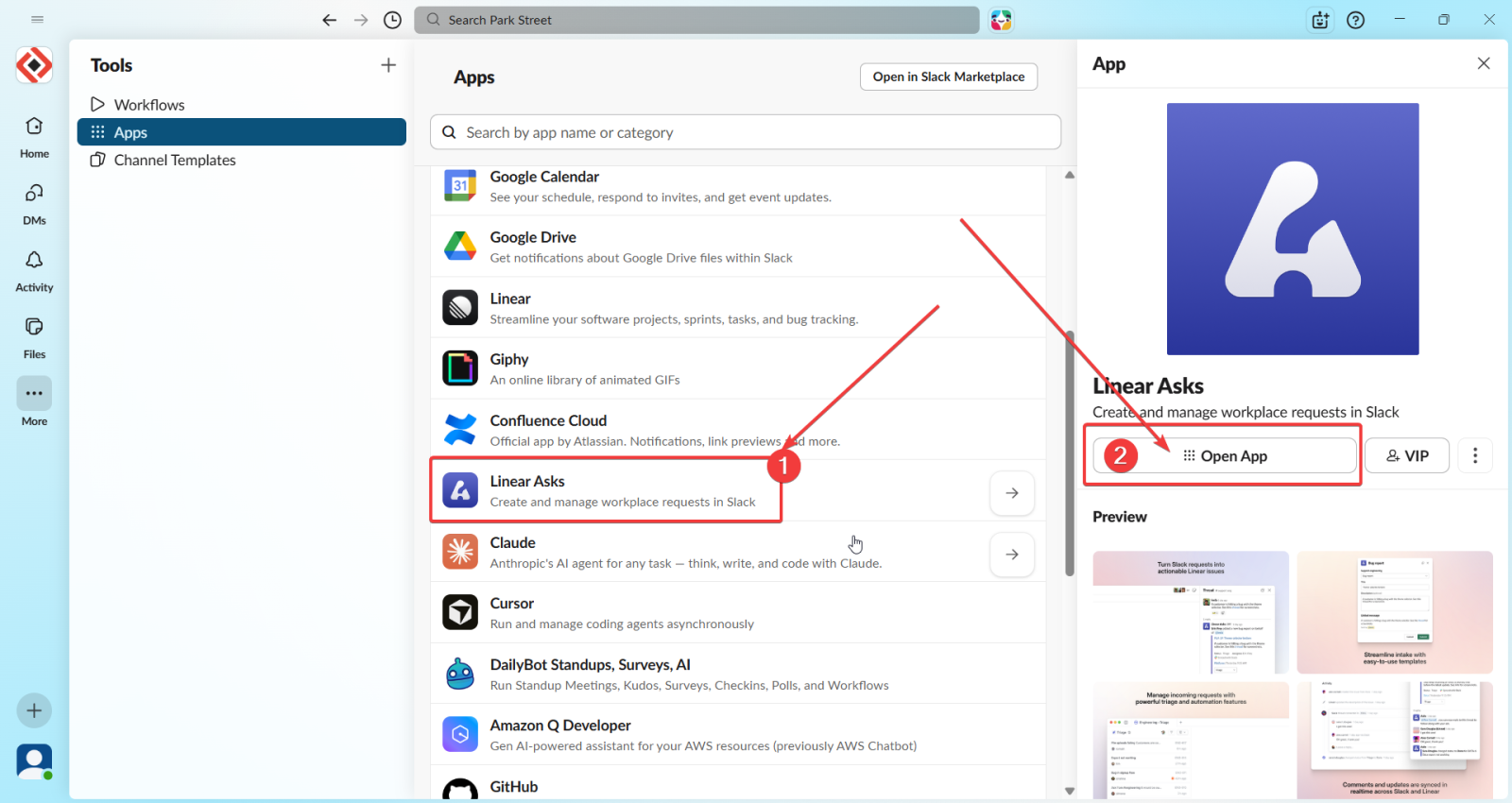Click the Amazon Q Developer title
The width and height of the screenshot is (1512, 803).
click(560, 725)
